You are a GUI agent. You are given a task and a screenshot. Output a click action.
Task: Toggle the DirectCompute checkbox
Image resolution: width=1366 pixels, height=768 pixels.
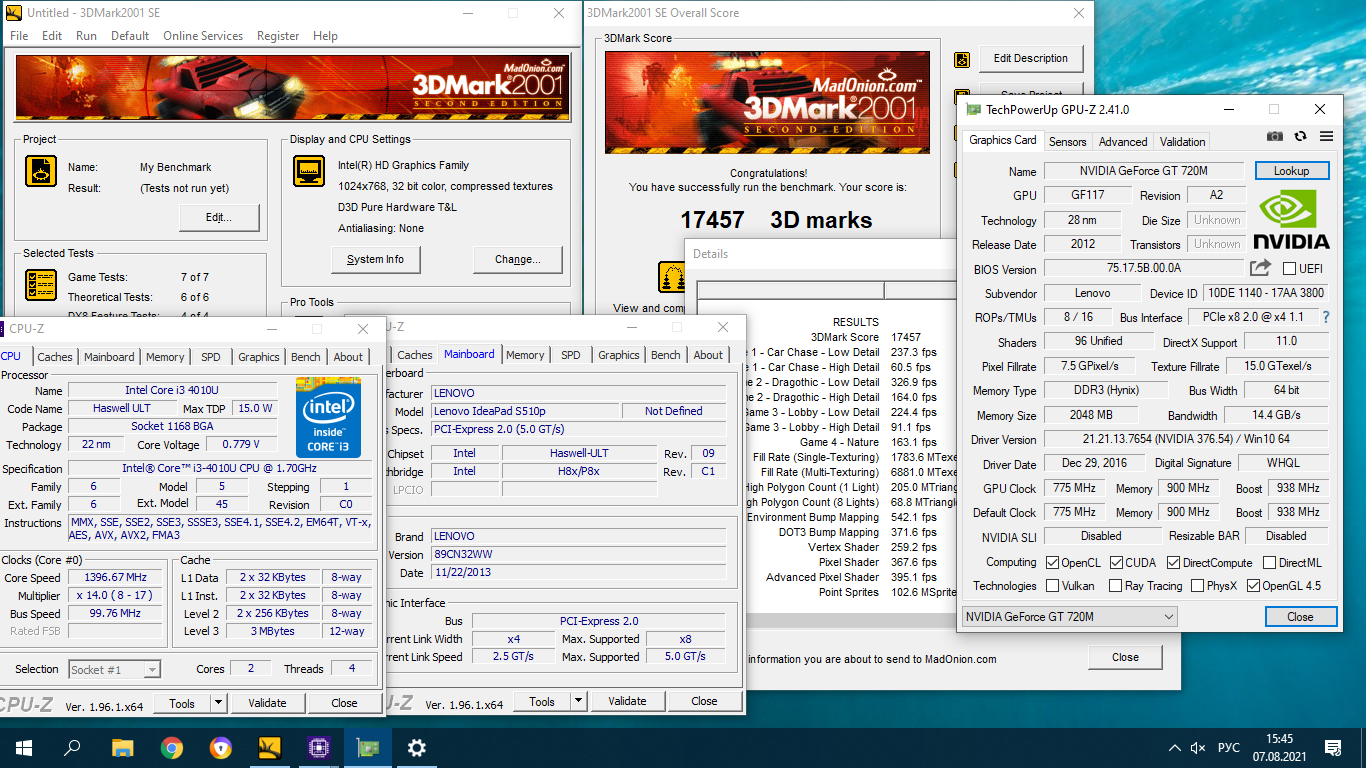tap(1174, 563)
